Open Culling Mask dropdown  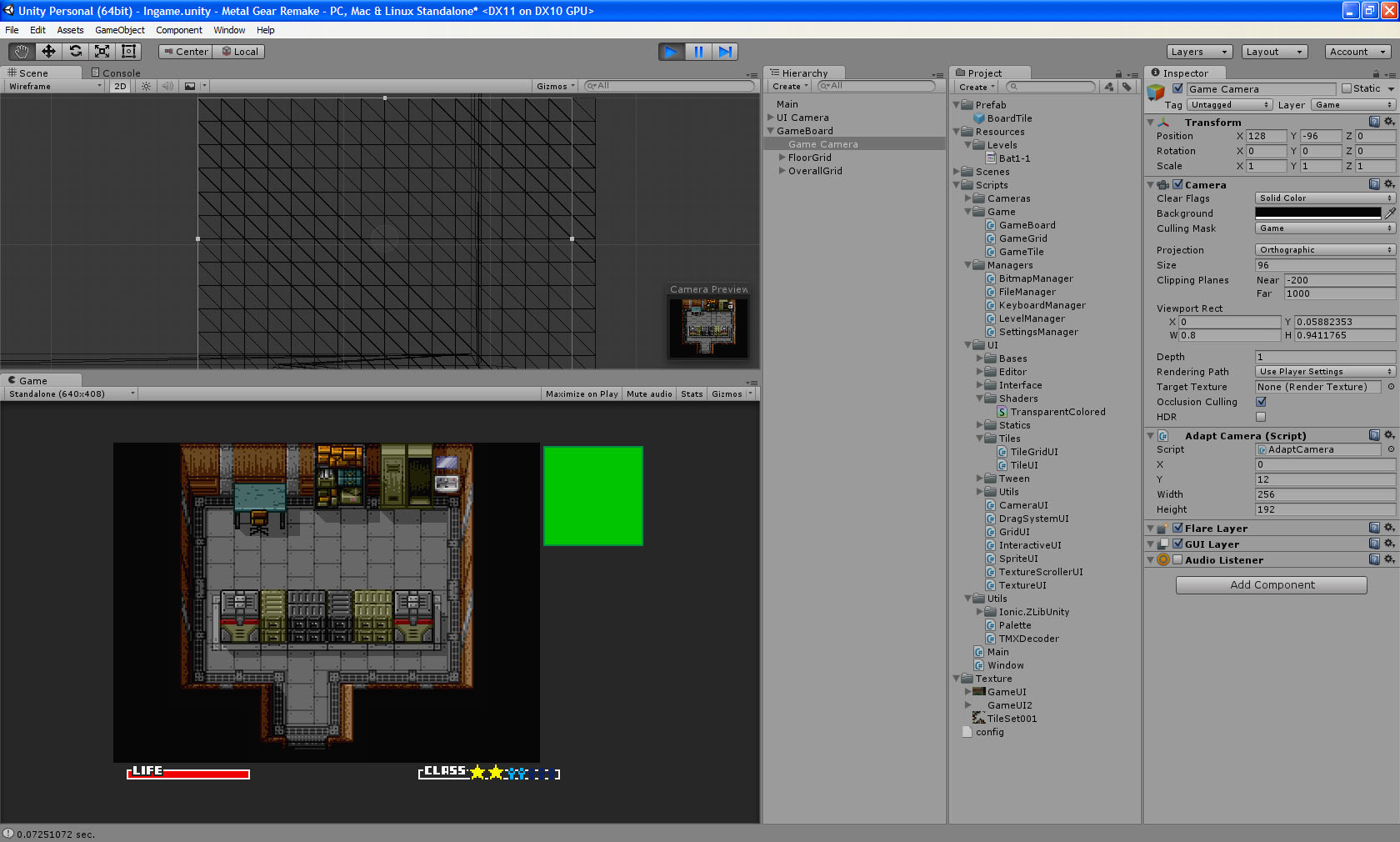[1325, 228]
